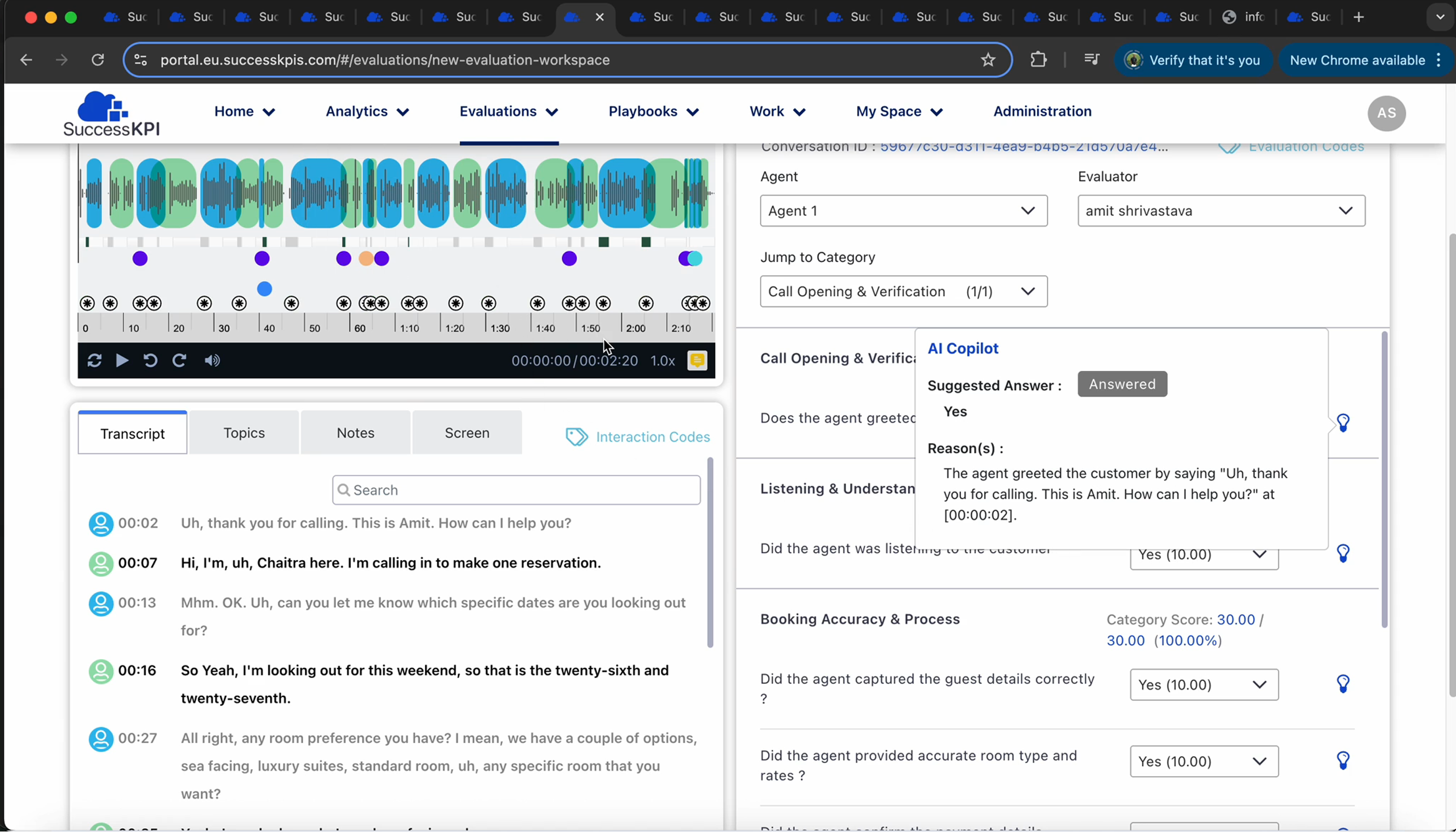Image resolution: width=1456 pixels, height=832 pixels.
Task: Open Interaction Codes tag link
Action: [638, 437]
